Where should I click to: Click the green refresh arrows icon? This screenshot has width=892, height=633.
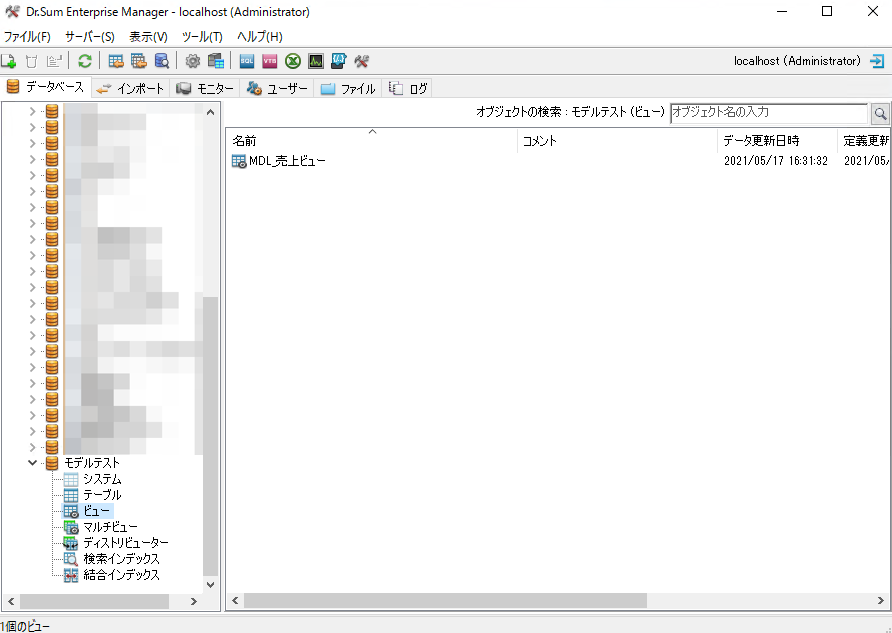pos(85,61)
